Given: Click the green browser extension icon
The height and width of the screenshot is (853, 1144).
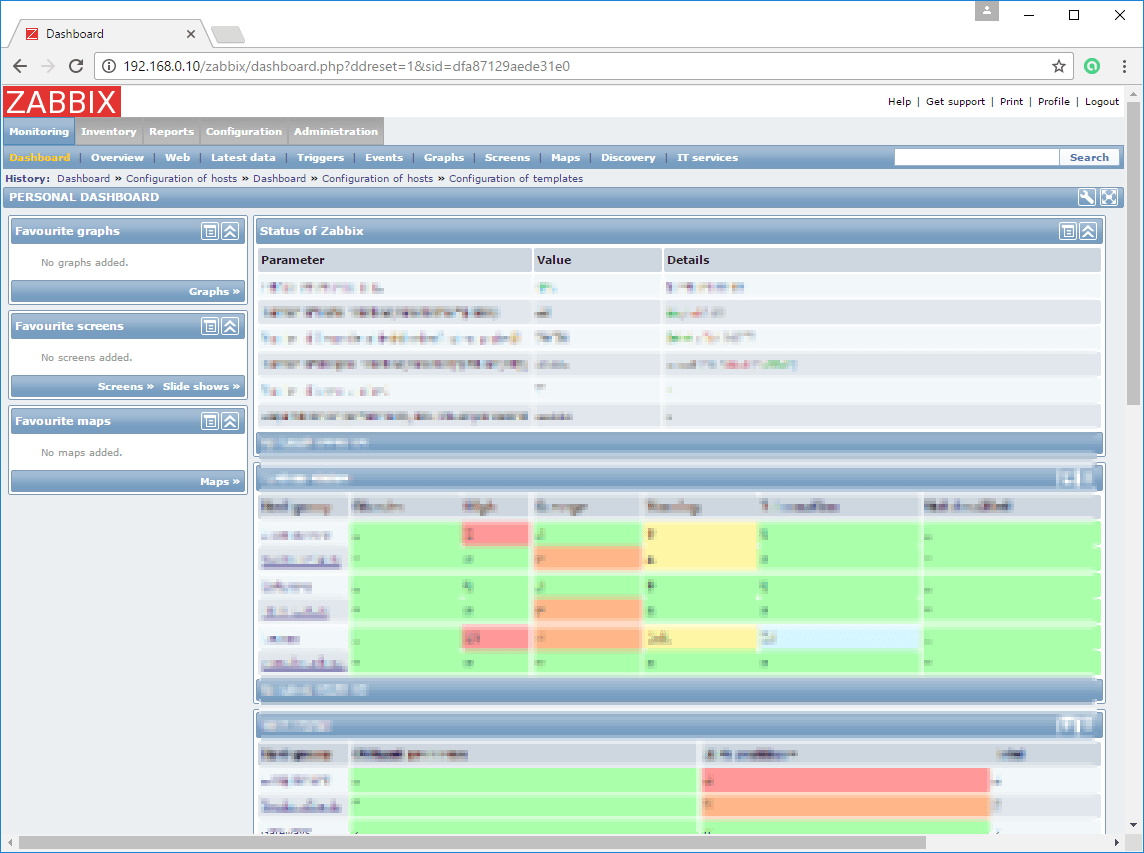Looking at the screenshot, I should pyautogui.click(x=1092, y=66).
